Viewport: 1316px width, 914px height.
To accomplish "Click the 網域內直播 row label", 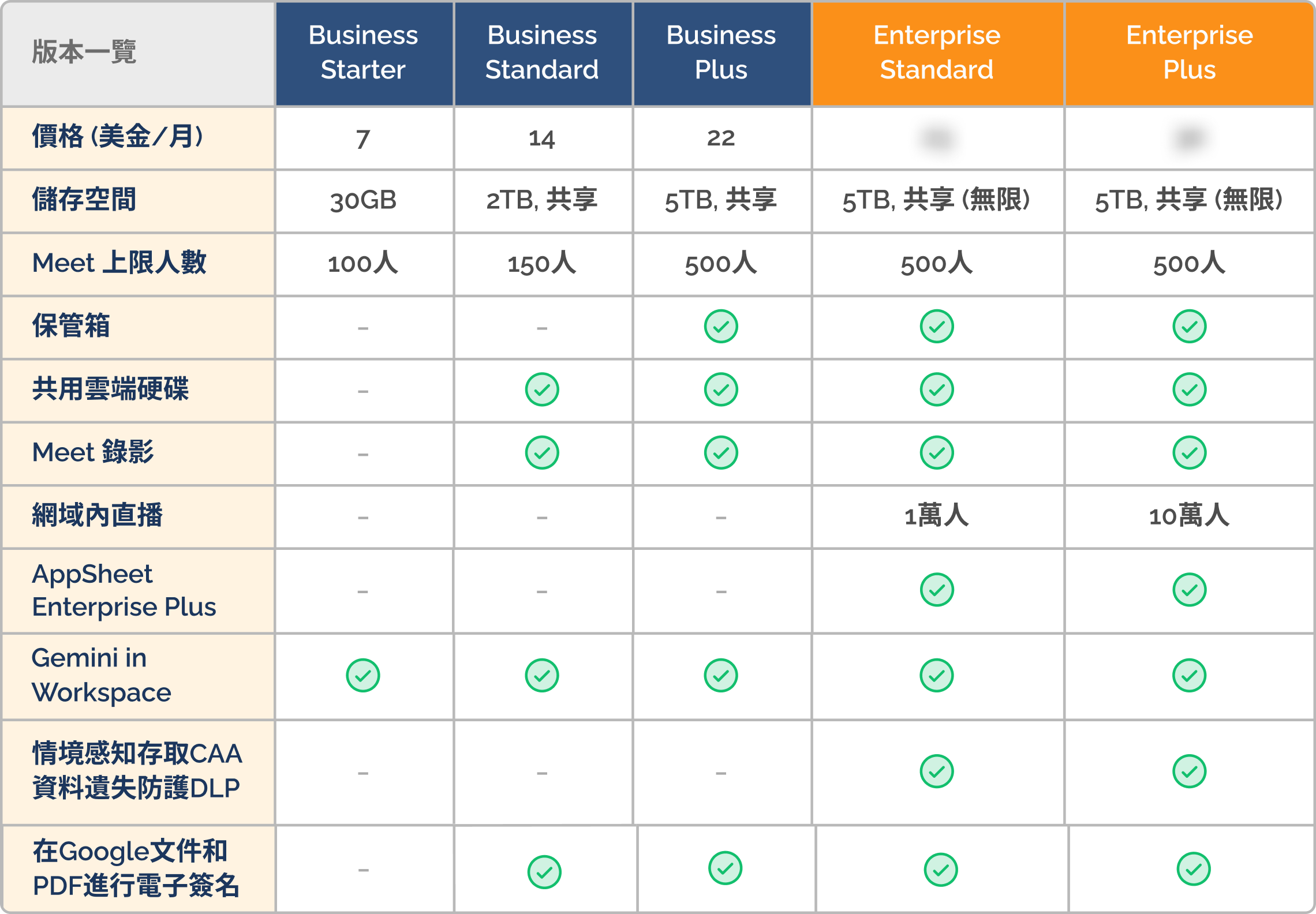I will coord(97,515).
